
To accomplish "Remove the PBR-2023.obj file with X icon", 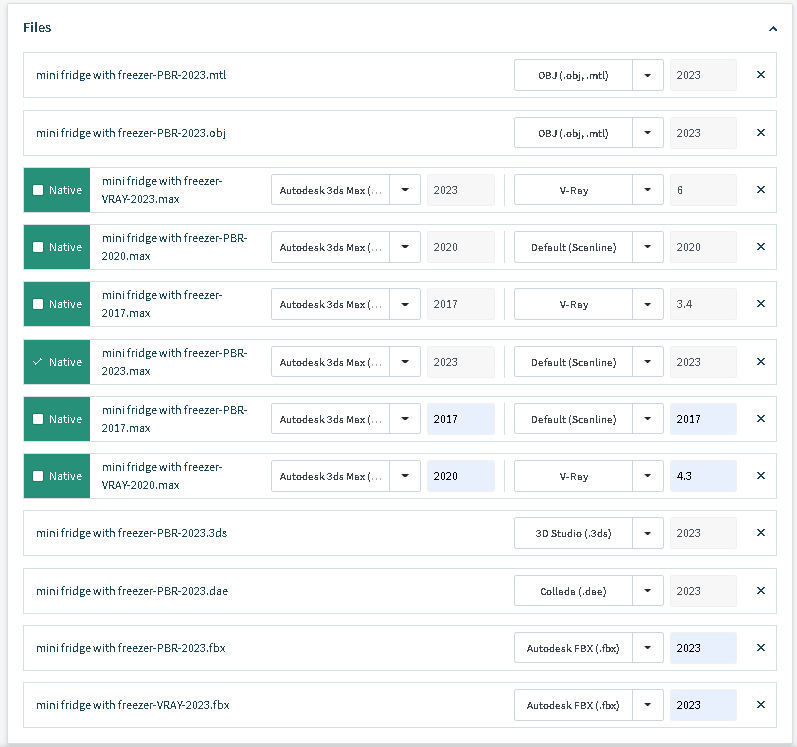I will [x=761, y=133].
